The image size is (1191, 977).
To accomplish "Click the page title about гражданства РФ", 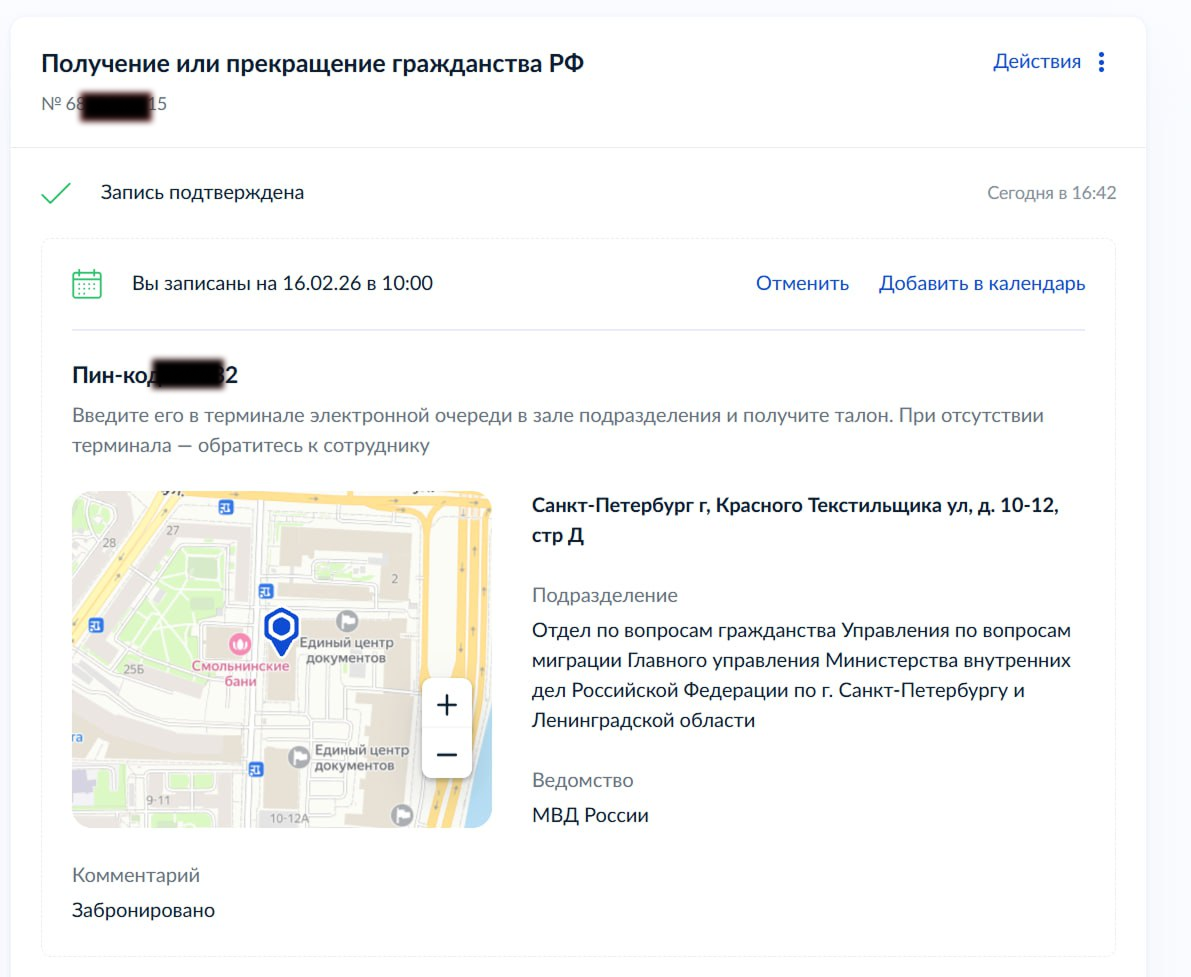I will tap(312, 63).
